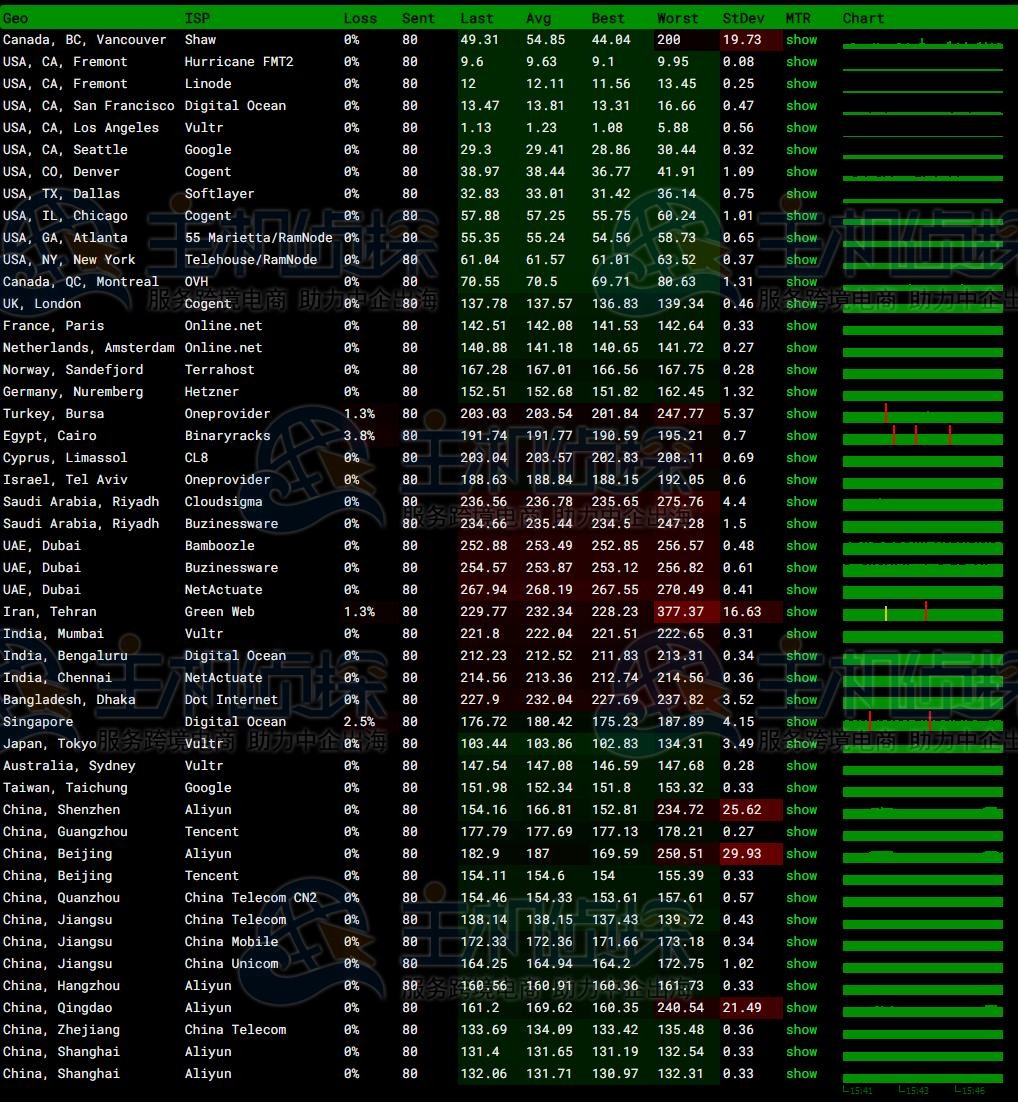Show MTR for Denver Cogent row
This screenshot has width=1018, height=1102.
point(801,171)
